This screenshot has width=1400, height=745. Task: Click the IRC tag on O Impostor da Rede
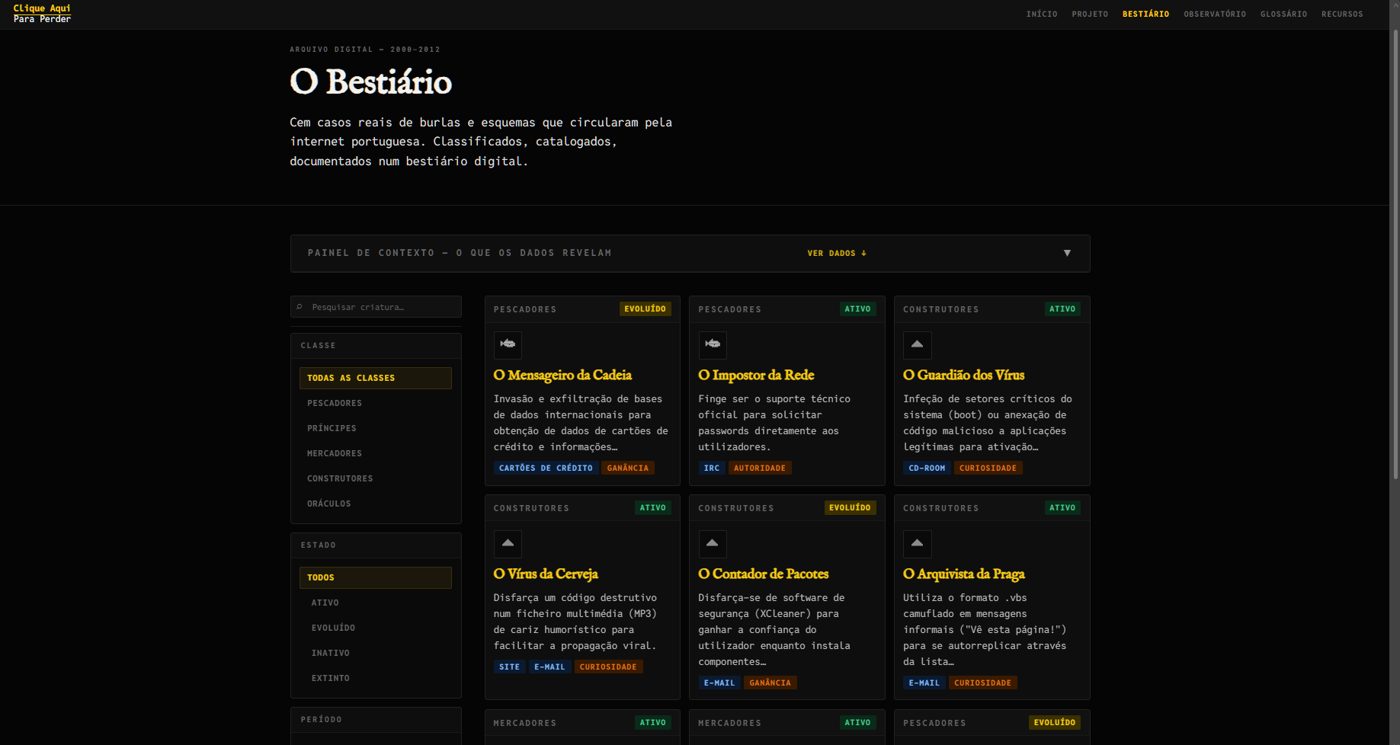tap(712, 468)
